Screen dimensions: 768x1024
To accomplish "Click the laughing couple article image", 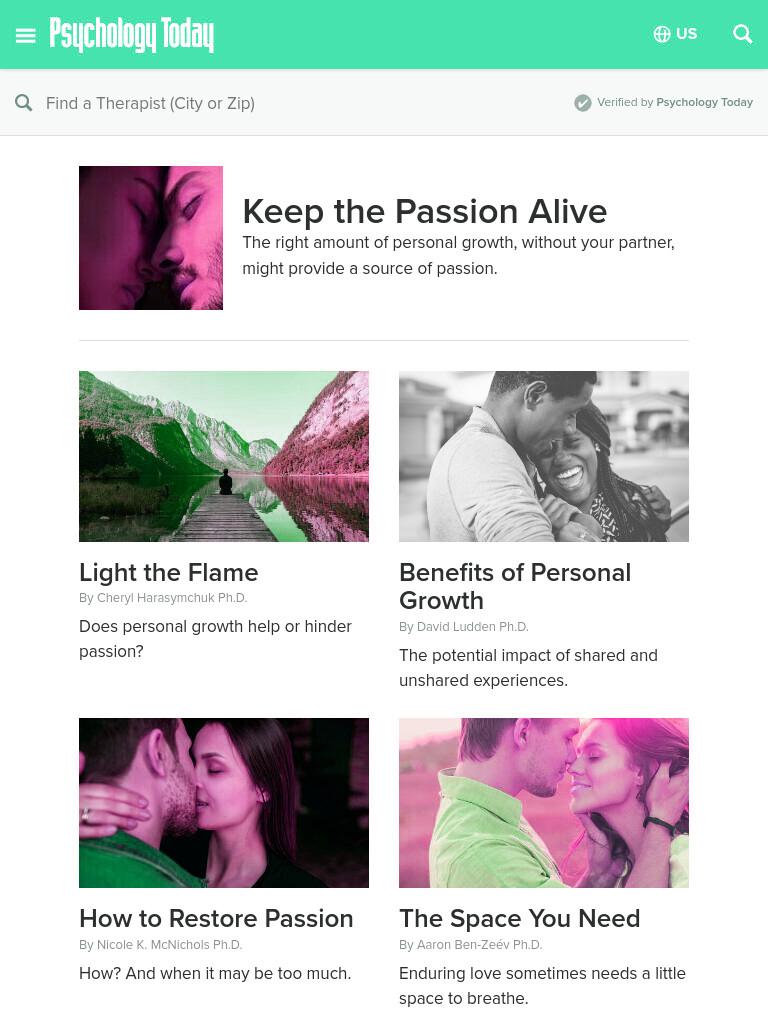I will pyautogui.click(x=544, y=456).
